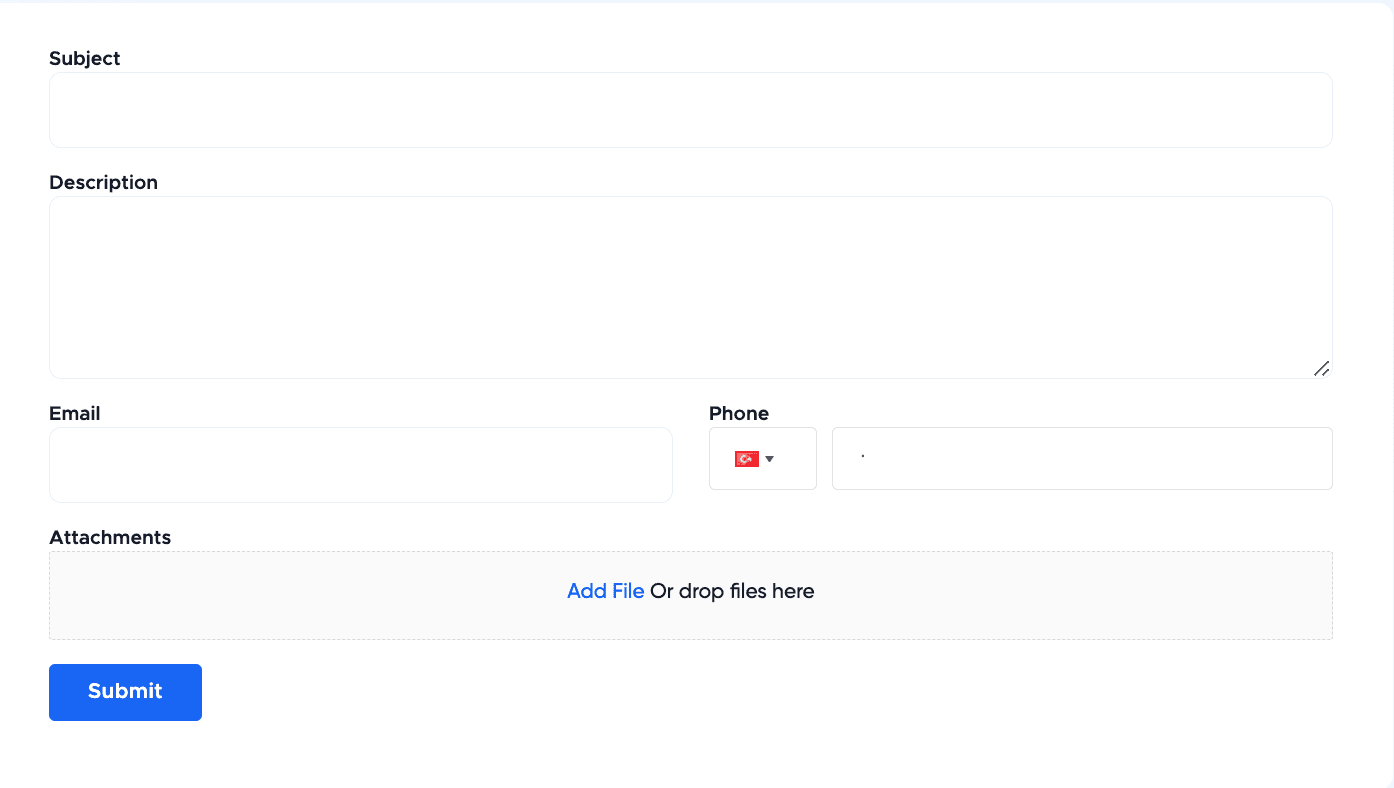The height and width of the screenshot is (788, 1394).
Task: Click the Description label text
Action: click(103, 182)
